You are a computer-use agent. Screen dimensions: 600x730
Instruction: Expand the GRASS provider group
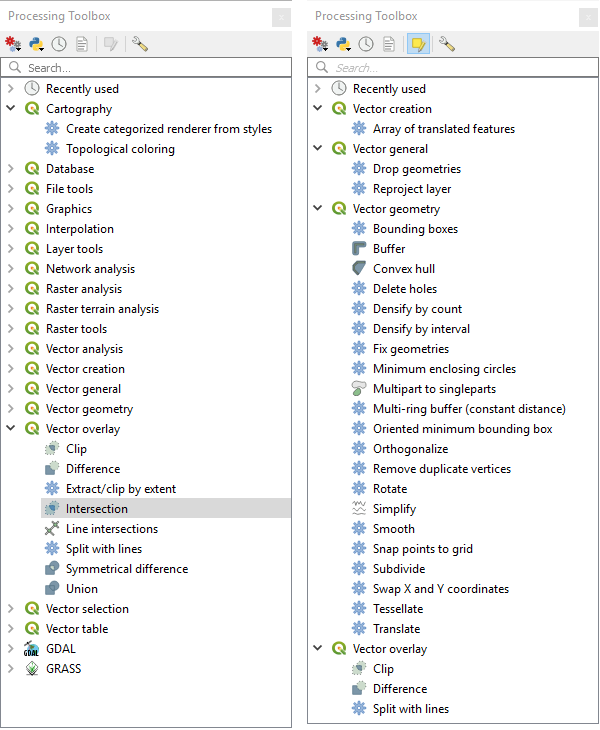tap(11, 669)
